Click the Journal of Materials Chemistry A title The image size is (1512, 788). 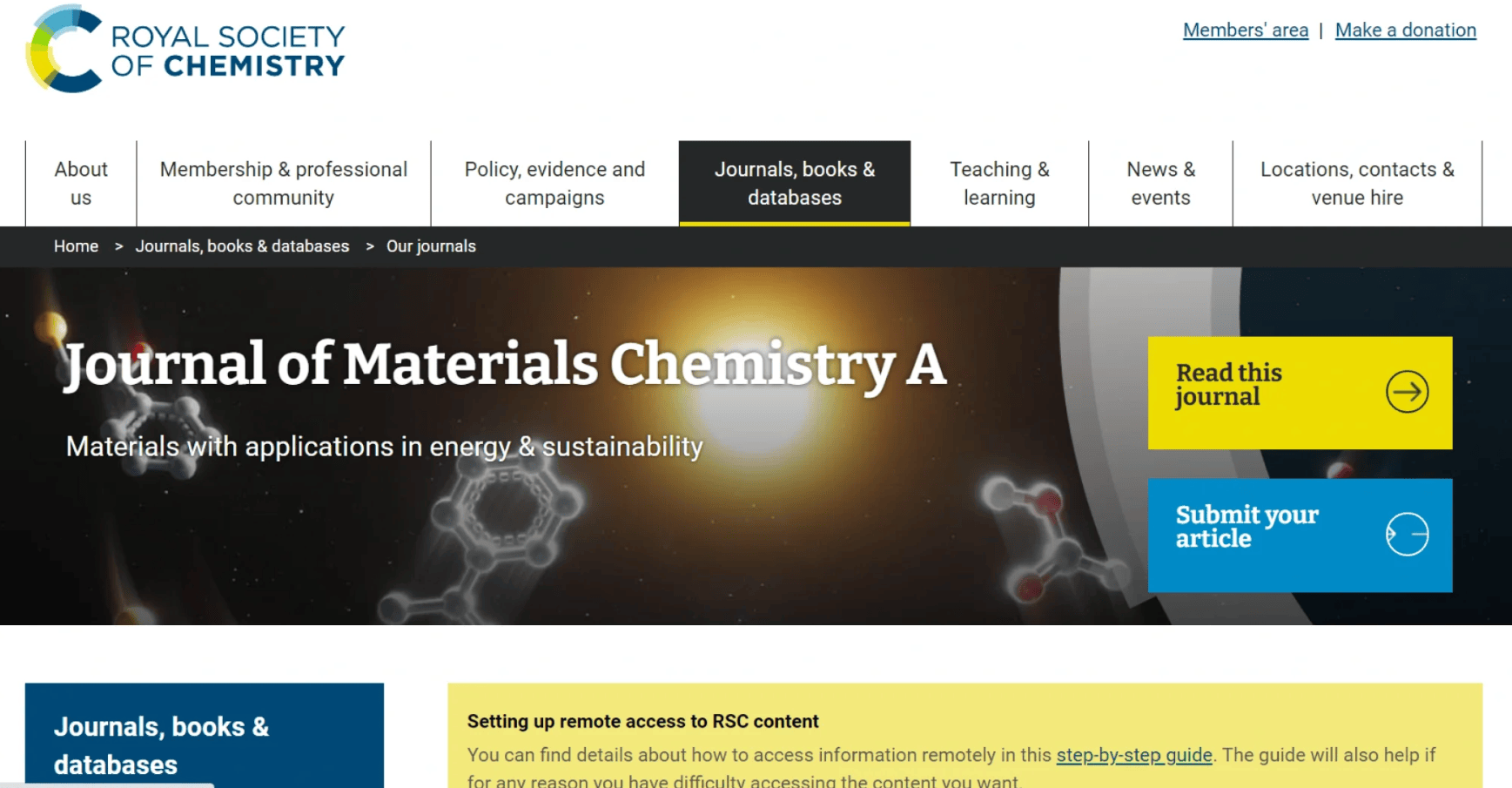505,364
